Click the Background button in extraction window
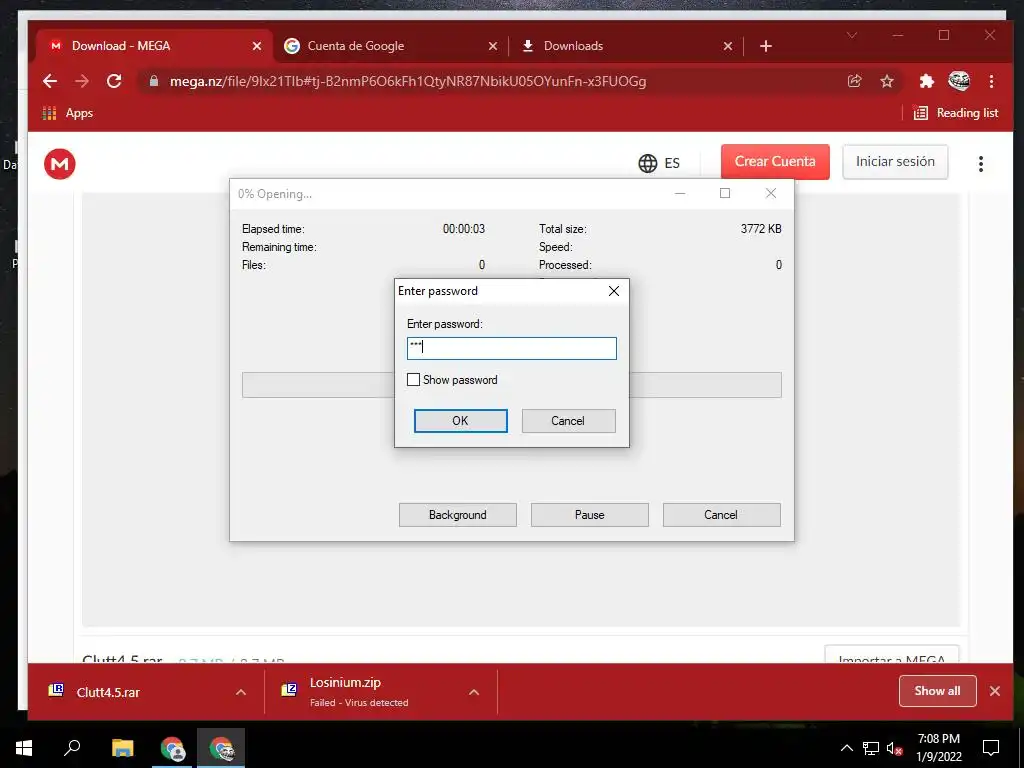 coord(458,515)
